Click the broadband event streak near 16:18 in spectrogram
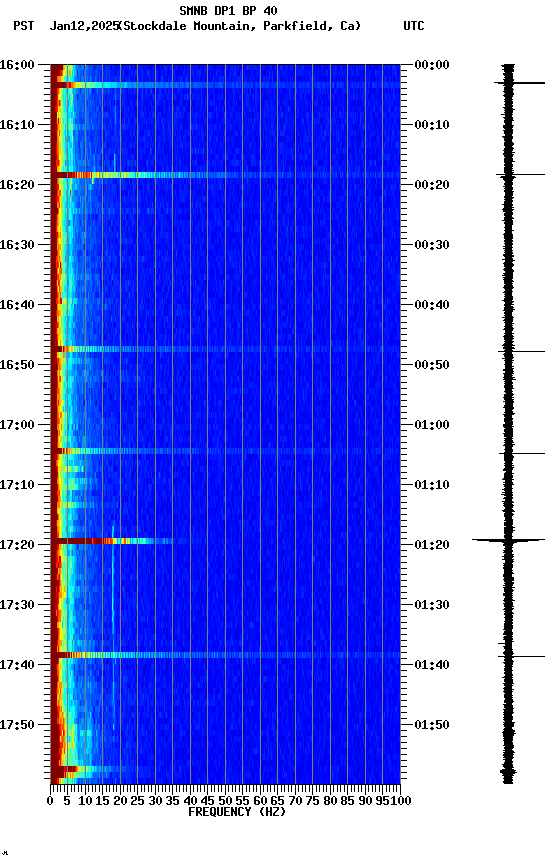Screen dimensions: 552x864 coord(225,175)
